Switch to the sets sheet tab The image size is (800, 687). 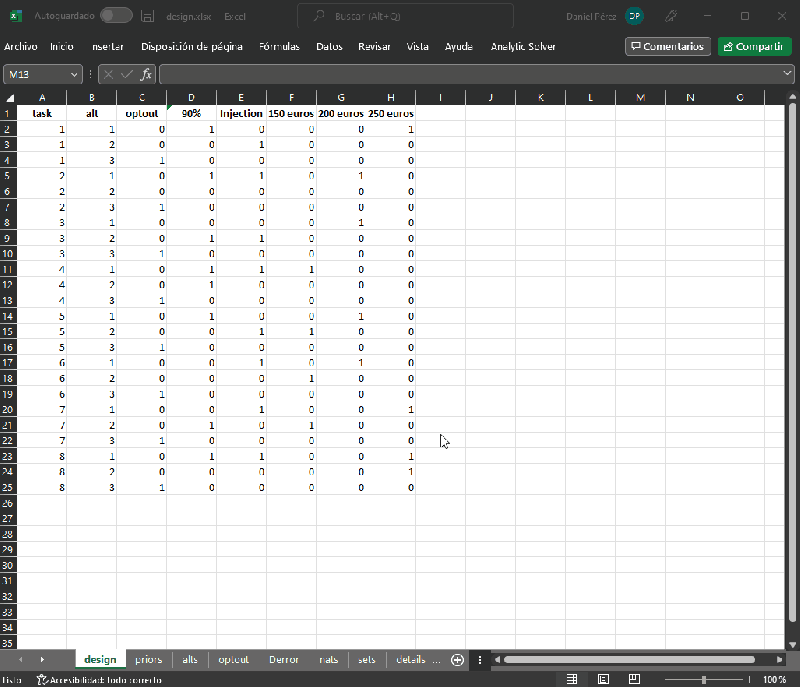click(x=367, y=659)
